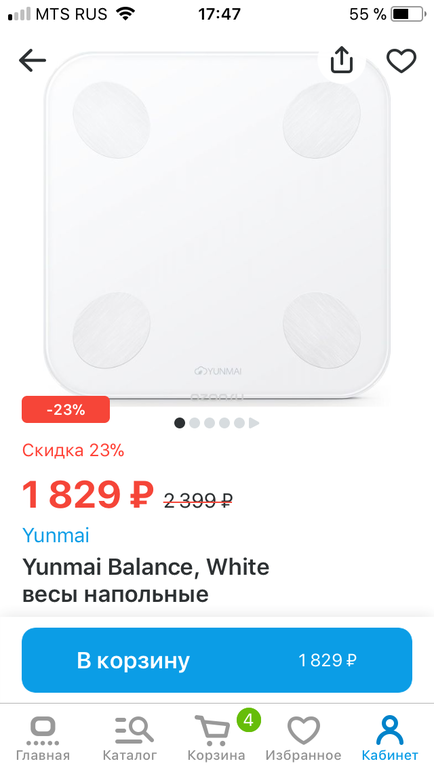434x770 pixels.
Task: Open Корзина cart icon
Action: pyautogui.click(x=212, y=731)
